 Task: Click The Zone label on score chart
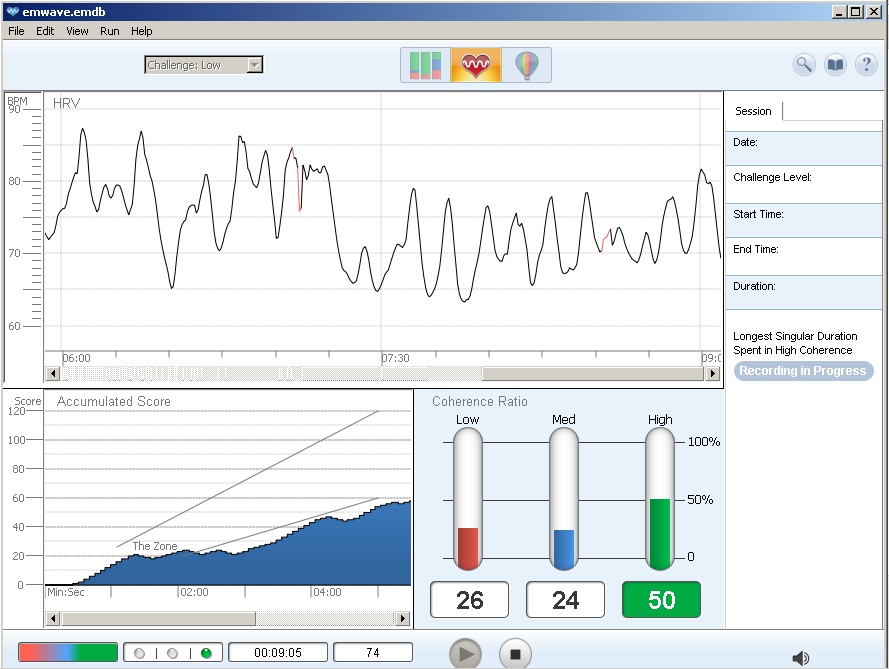point(155,546)
